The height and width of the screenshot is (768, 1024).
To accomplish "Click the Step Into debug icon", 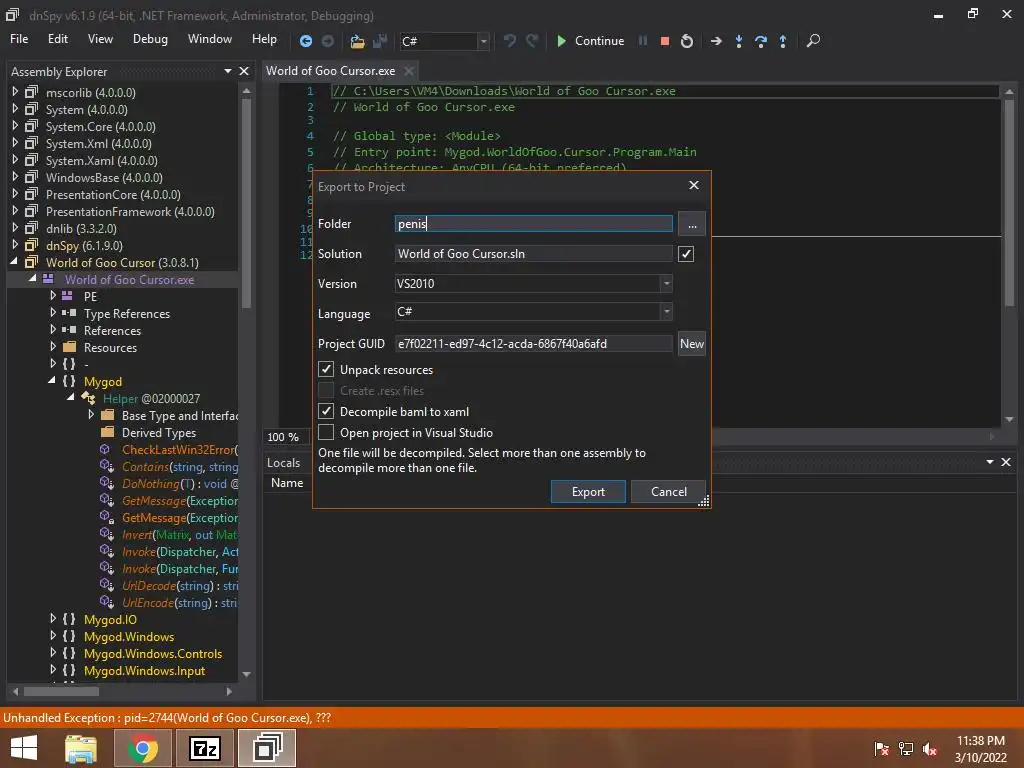I will click(x=739, y=41).
